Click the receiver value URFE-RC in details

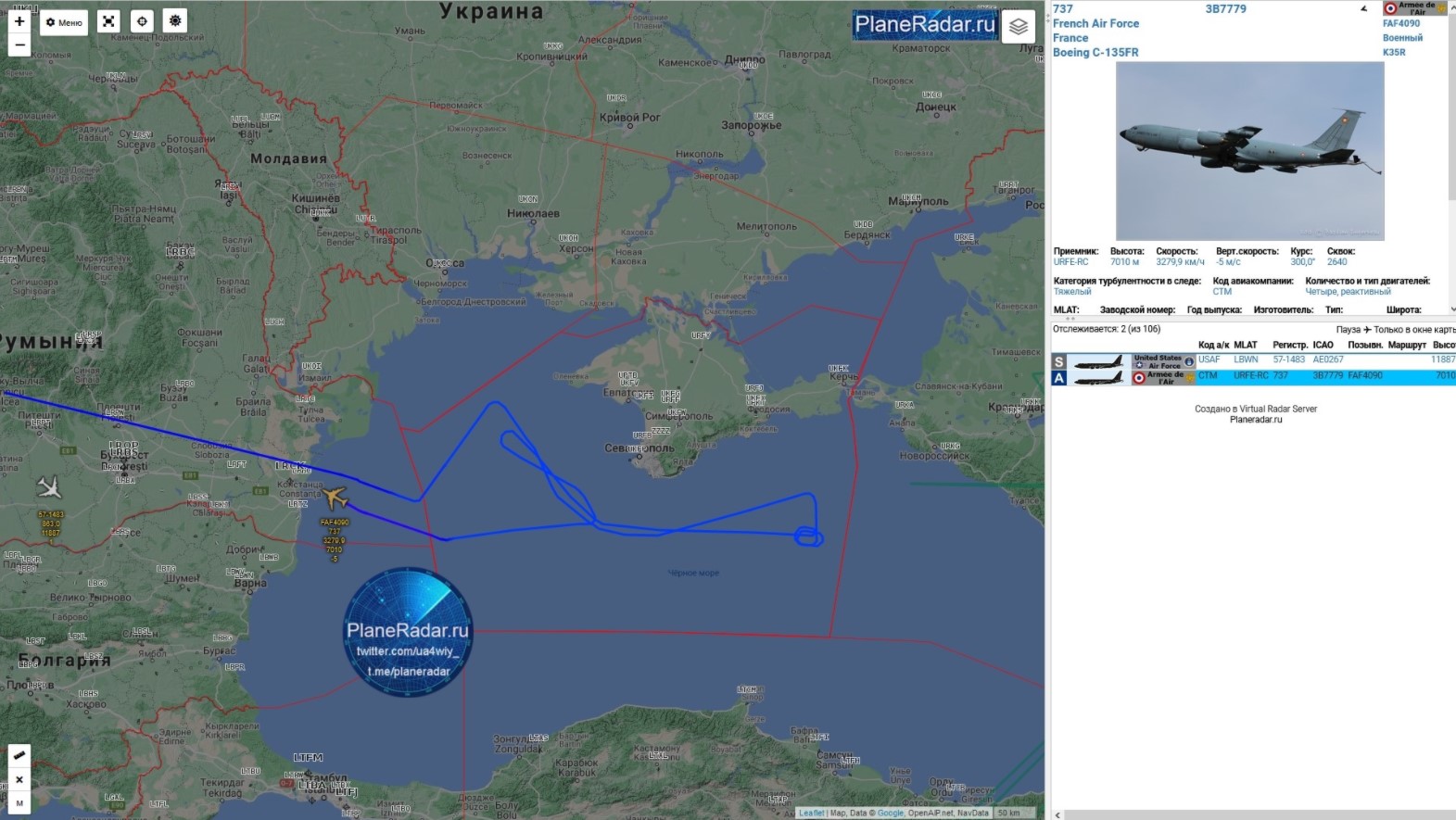click(1070, 262)
